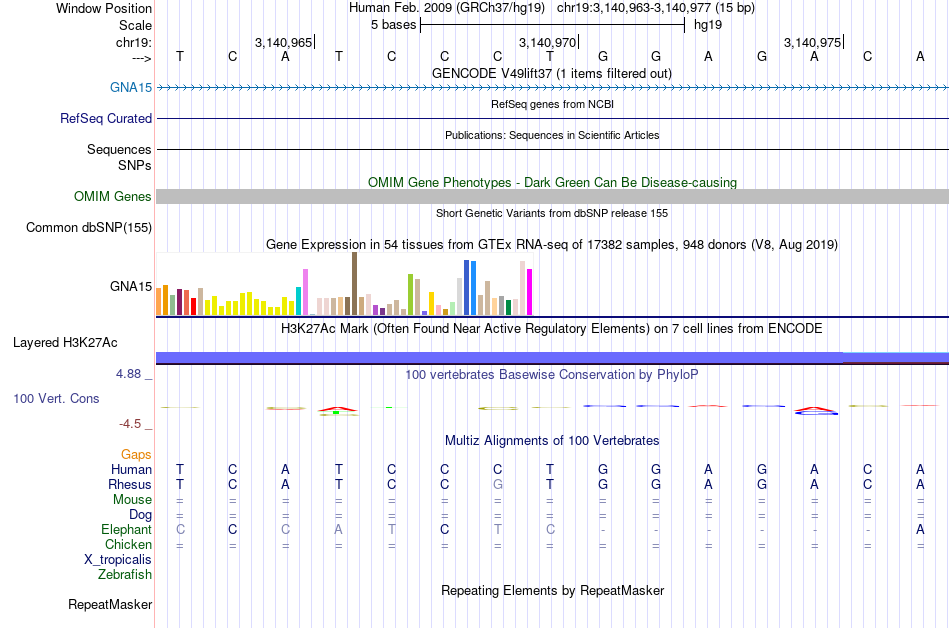Click the gray mismatched G in Rhesus row
This screenshot has width=950, height=628.
(x=497, y=484)
